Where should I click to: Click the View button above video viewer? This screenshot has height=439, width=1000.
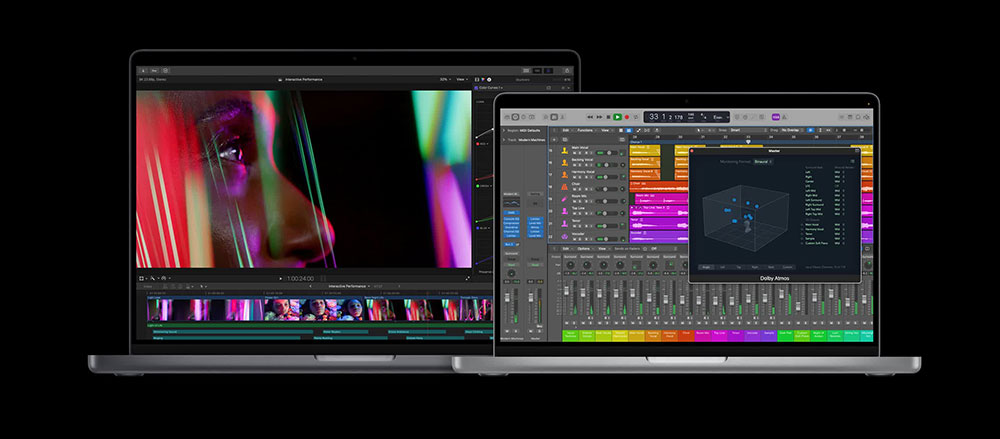point(461,79)
